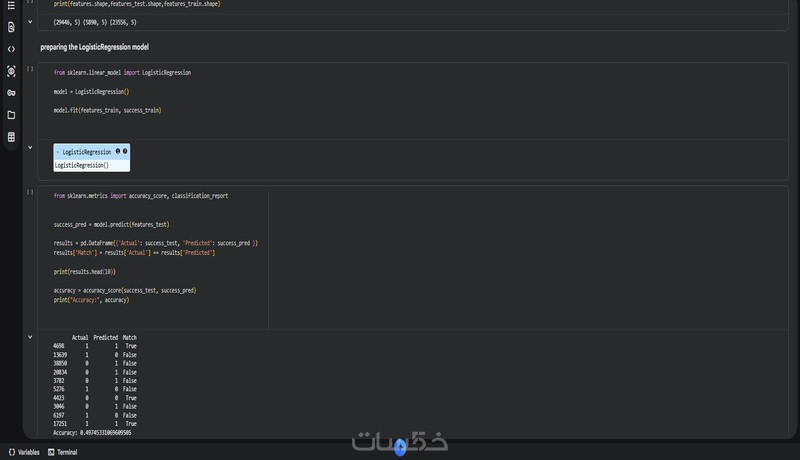Click output row 4423

pyautogui.click(x=95, y=398)
